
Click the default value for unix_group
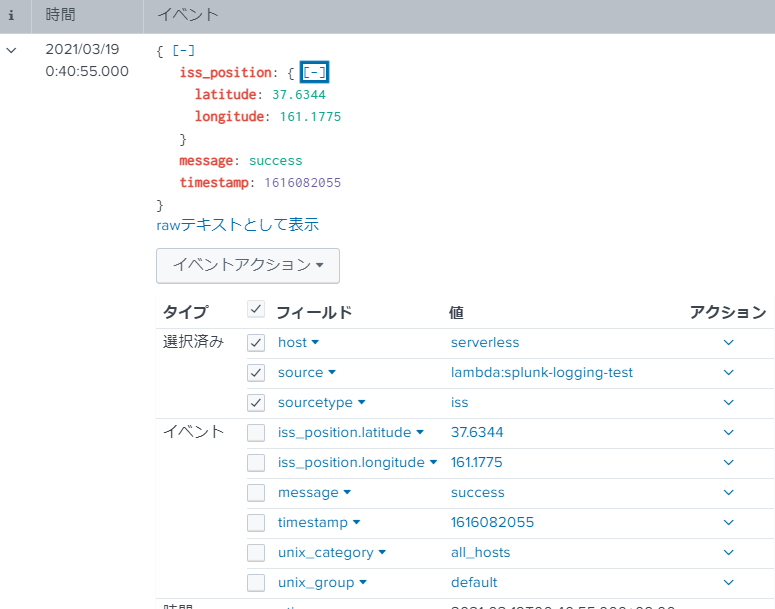[474, 583]
